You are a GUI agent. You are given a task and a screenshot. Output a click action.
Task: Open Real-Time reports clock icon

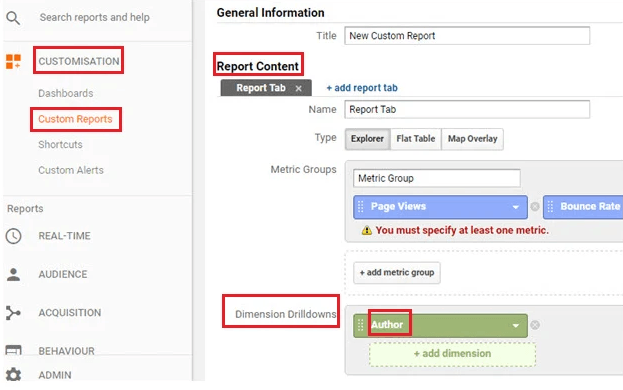[x=14, y=236]
